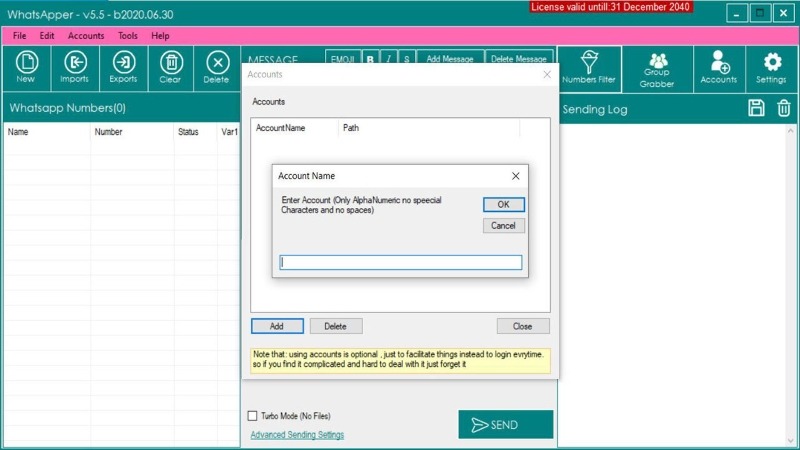Clear sending log using trash icon
The image size is (800, 450).
(784, 109)
